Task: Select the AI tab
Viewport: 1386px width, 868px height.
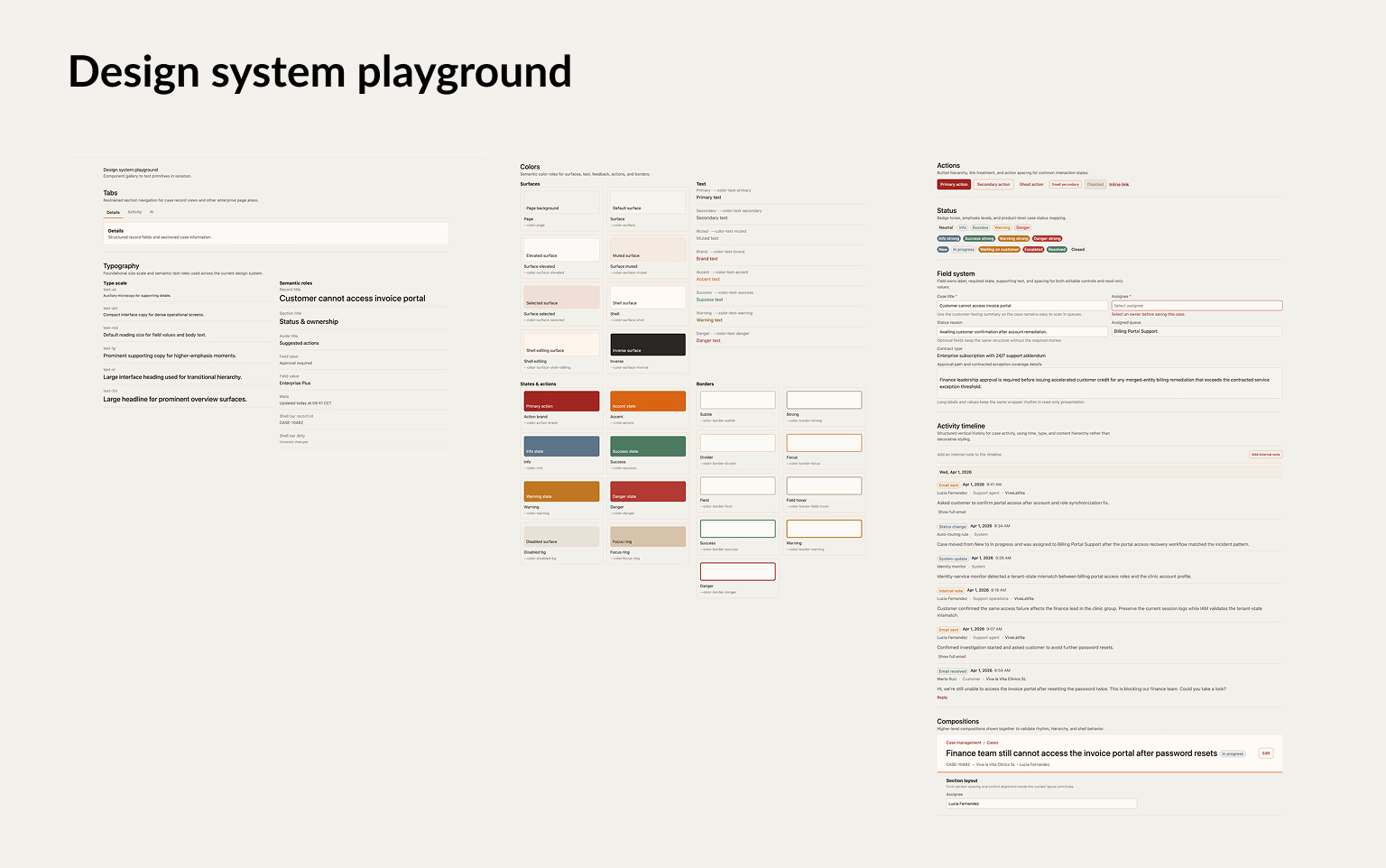Action: (x=152, y=212)
